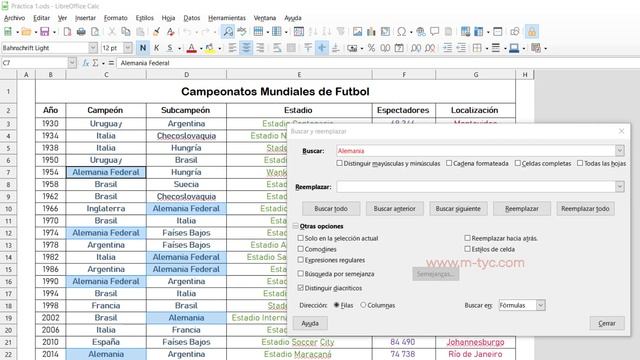The height and width of the screenshot is (360, 640).
Task: Click the Insert comment icon
Action: tap(434, 31)
